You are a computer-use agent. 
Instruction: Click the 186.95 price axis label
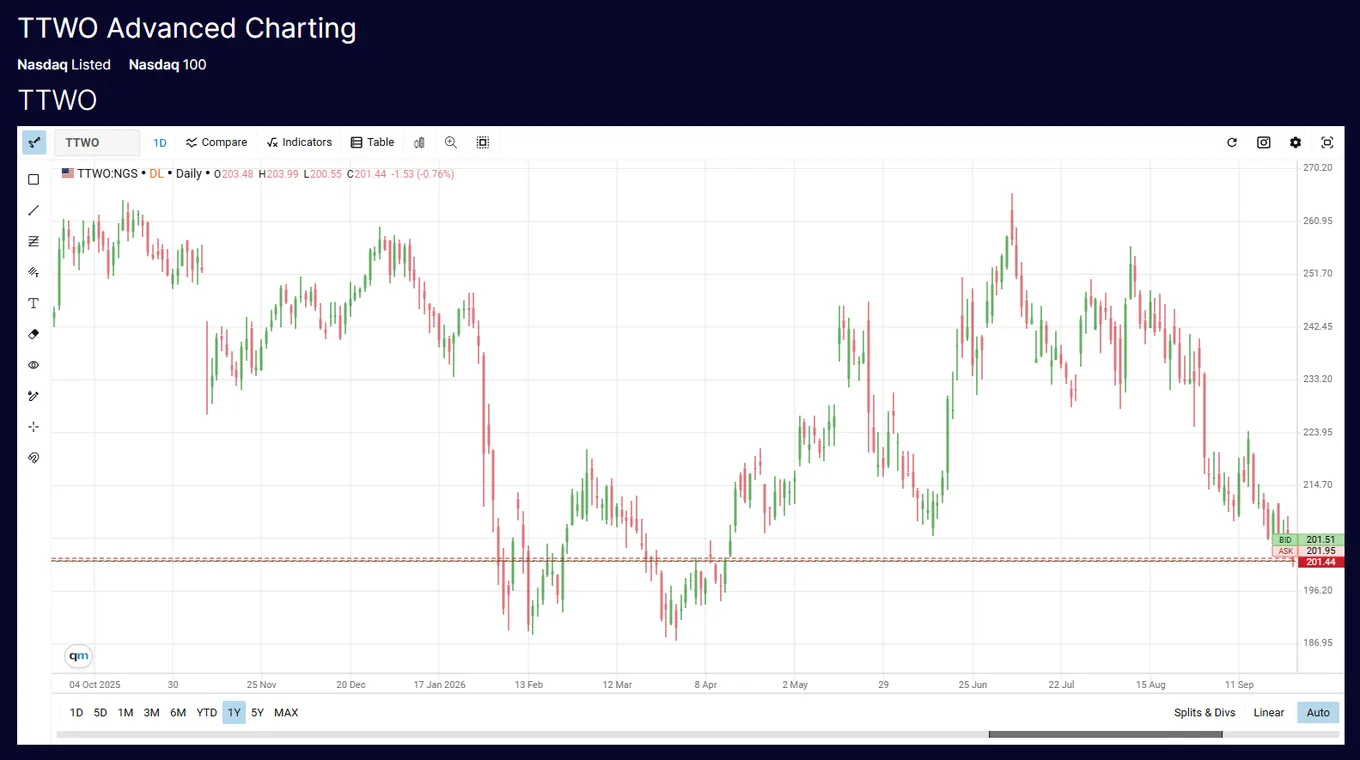click(x=1318, y=643)
